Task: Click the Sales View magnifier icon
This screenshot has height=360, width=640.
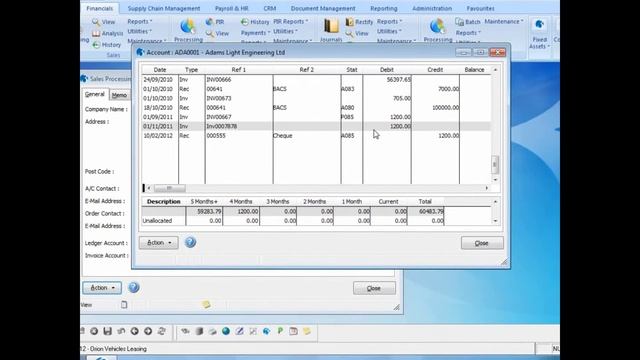Action: (96, 22)
